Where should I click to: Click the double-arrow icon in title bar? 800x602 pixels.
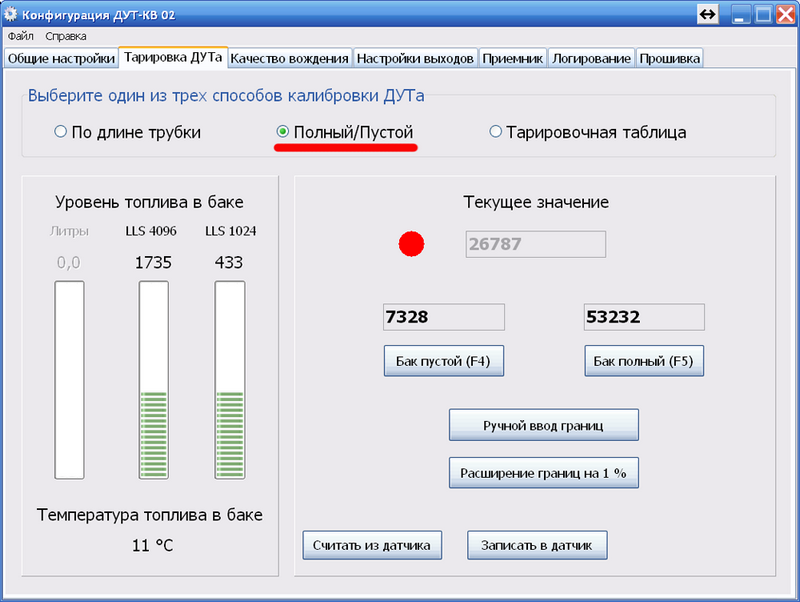coord(708,14)
